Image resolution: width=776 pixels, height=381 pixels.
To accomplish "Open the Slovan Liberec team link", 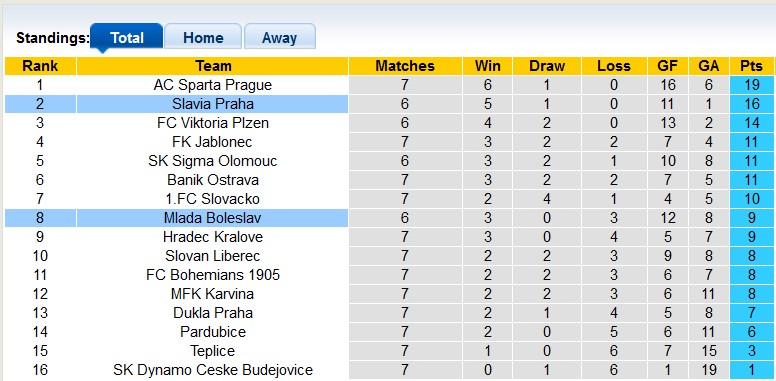I will pyautogui.click(x=213, y=256).
